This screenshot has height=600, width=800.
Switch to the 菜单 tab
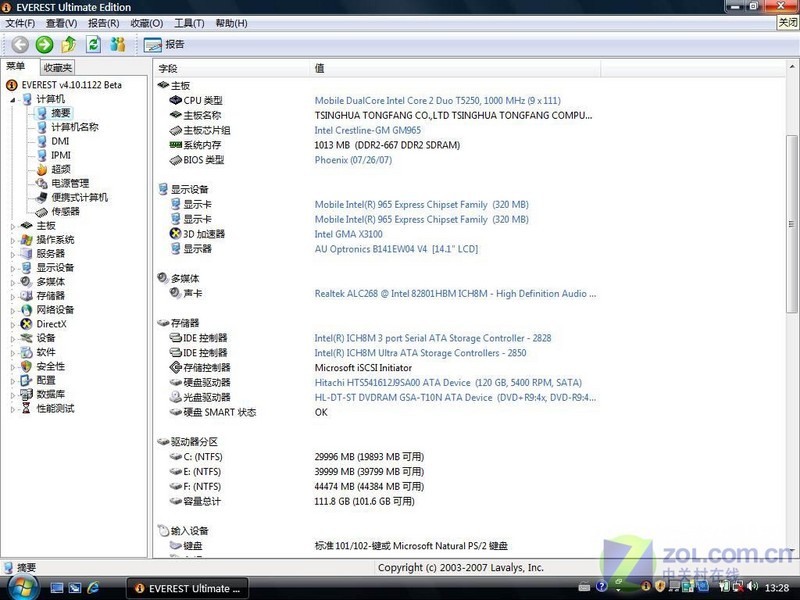15,66
